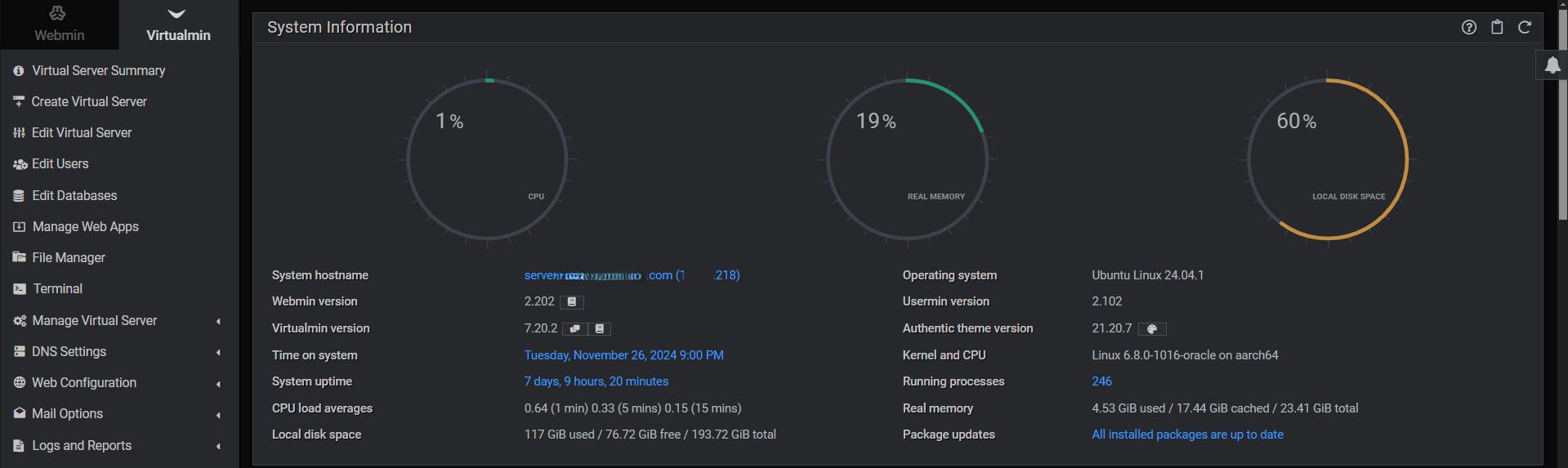Expand the Mail Options submenu arrow
The width and height of the screenshot is (1568, 468).
coord(218,415)
